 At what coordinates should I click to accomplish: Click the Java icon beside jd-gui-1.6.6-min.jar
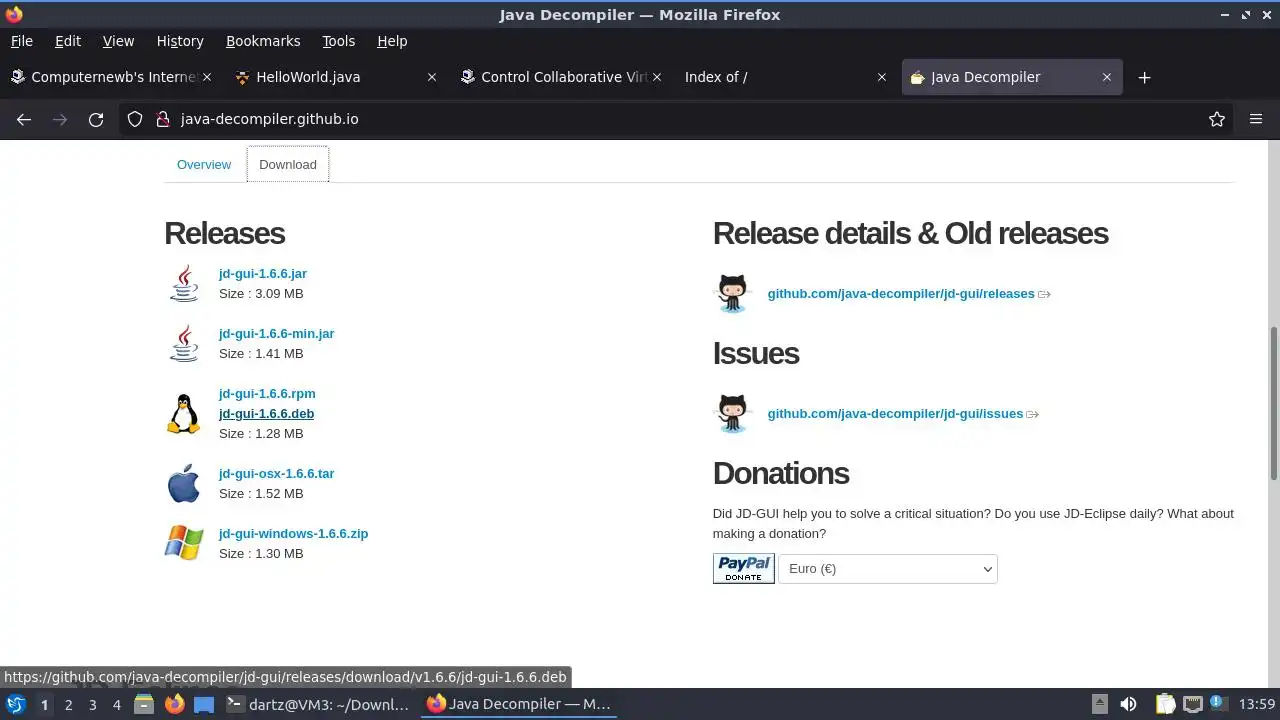coord(184,343)
